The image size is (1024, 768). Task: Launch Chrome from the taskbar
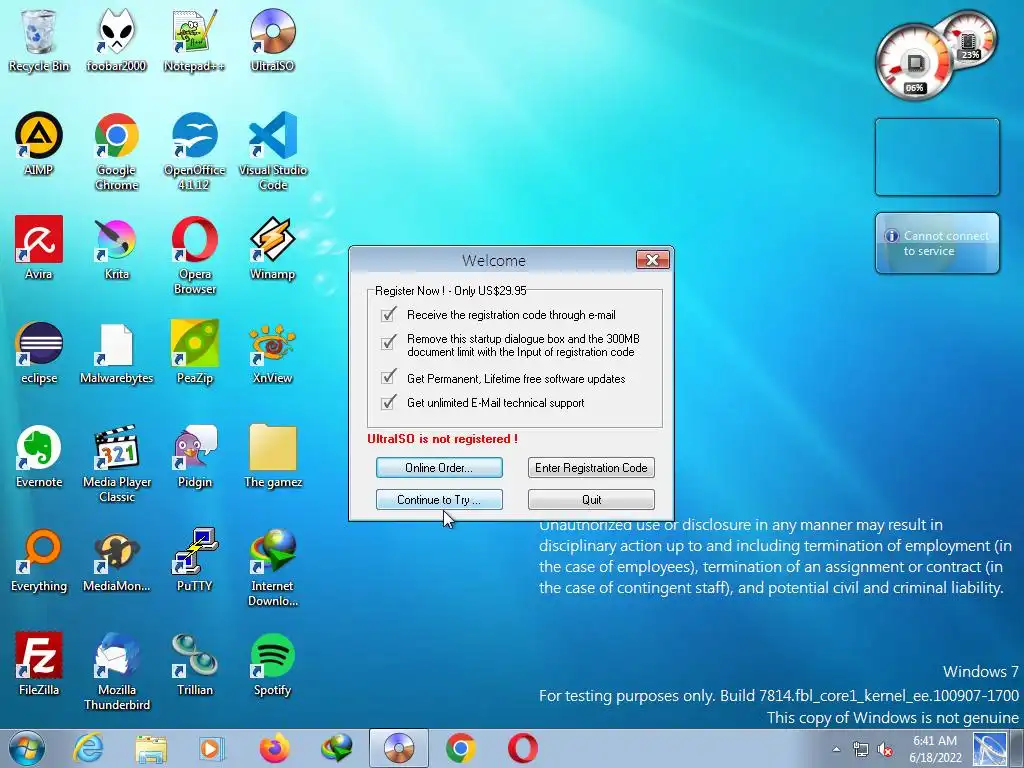461,748
